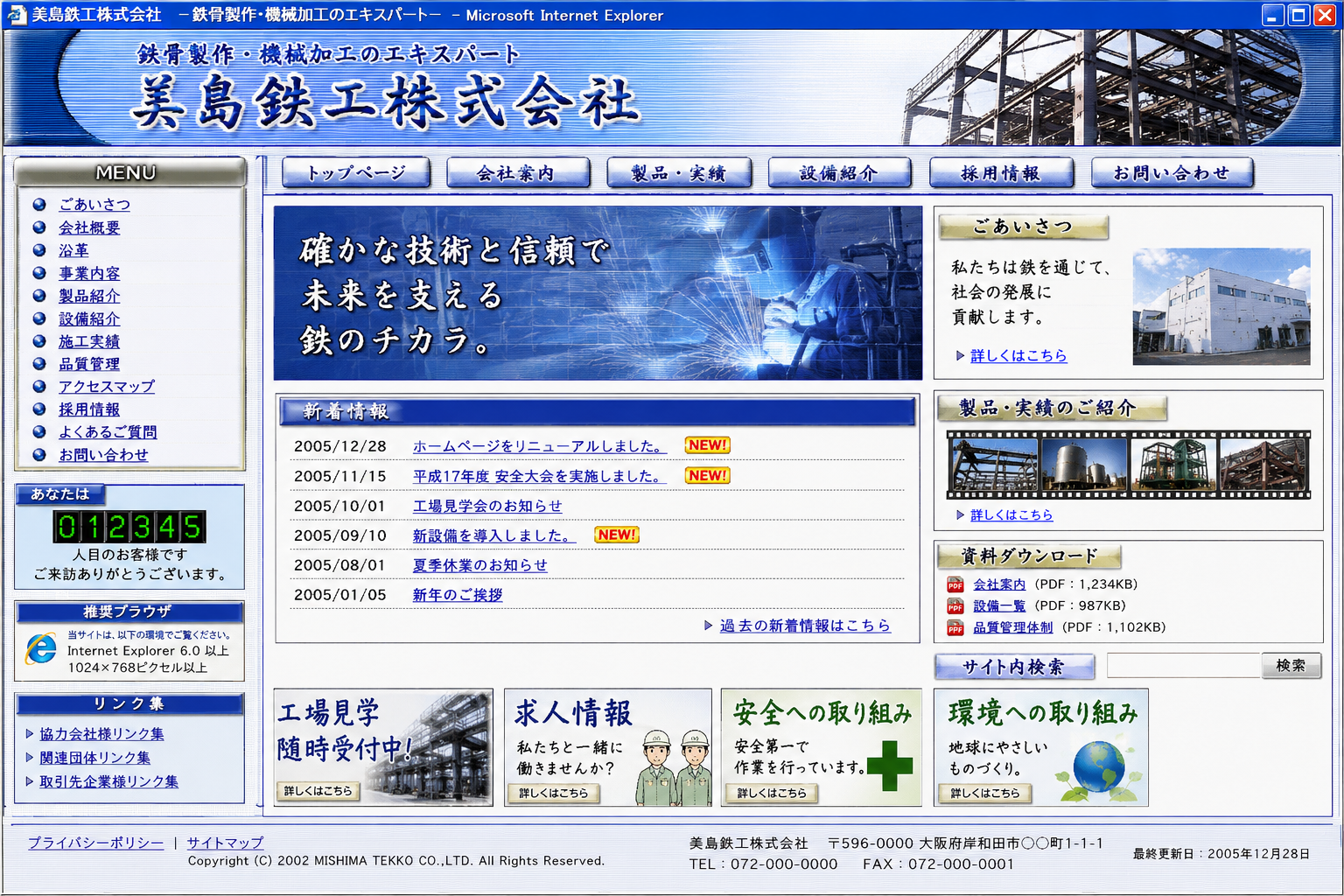Click the tank photo in the film strip
This screenshot has height=896, width=1344.
click(1083, 464)
